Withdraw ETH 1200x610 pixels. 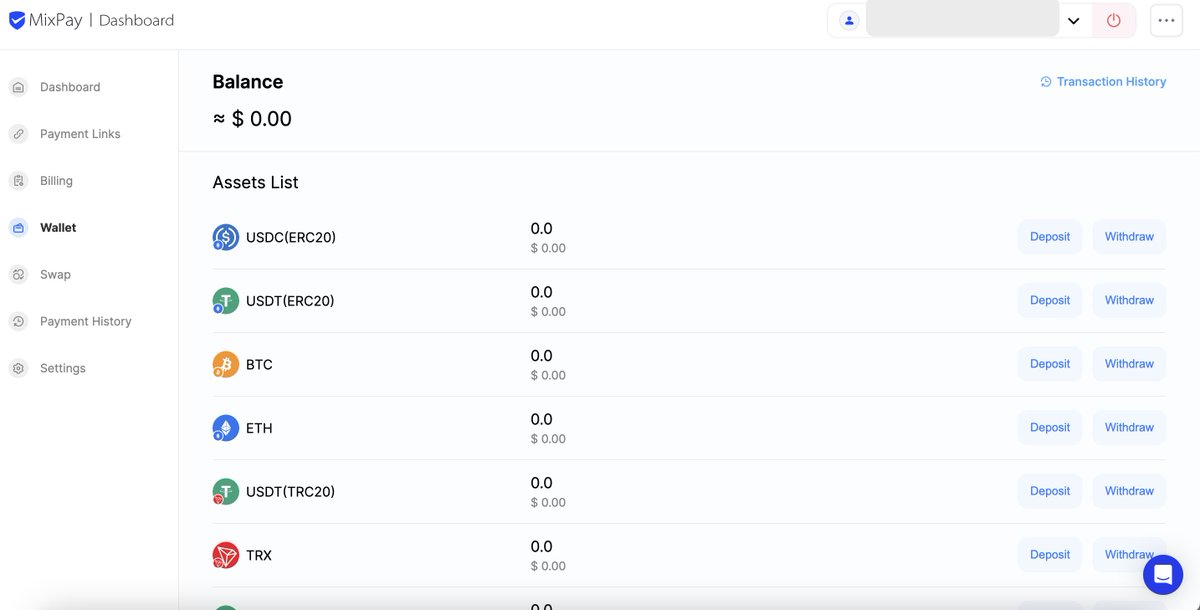1129,427
